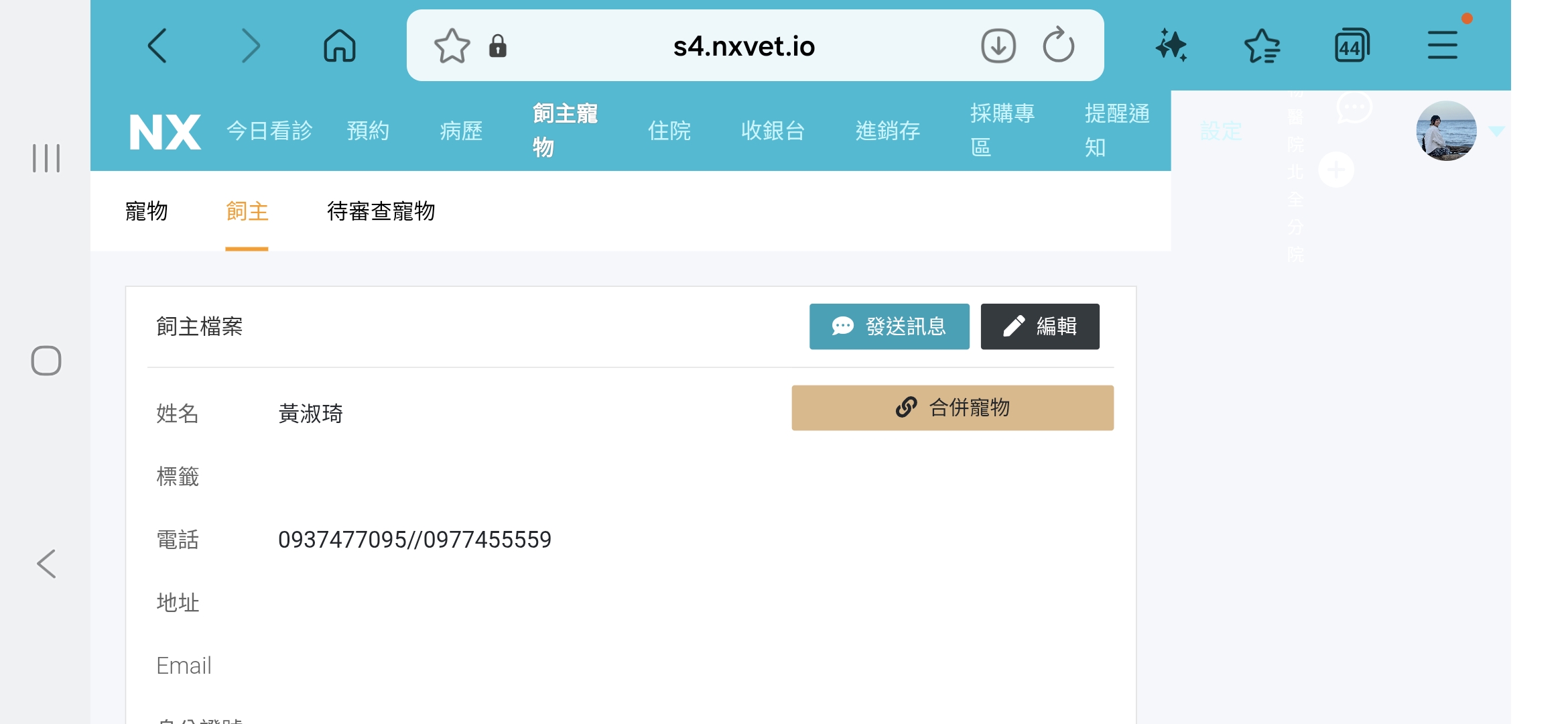1568x724 pixels.
Task: Open 今日看診 in the navigation bar
Action: coord(269,131)
